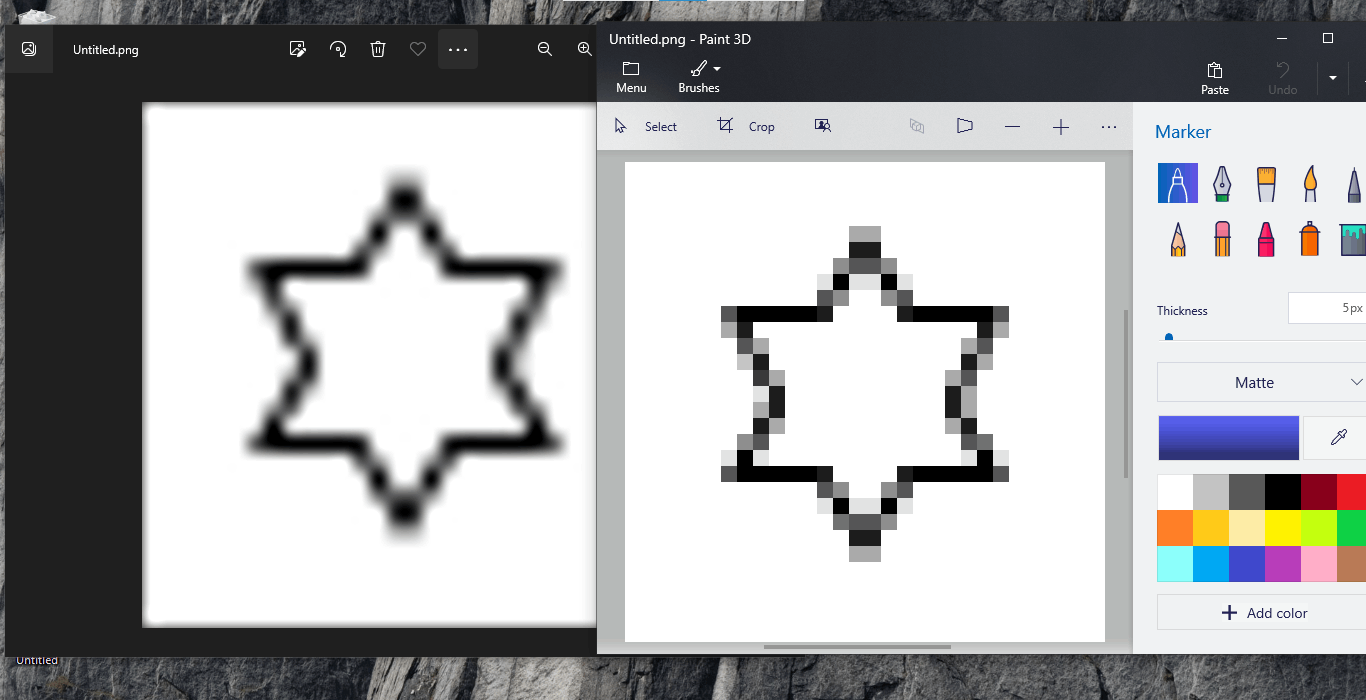This screenshot has width=1366, height=700.
Task: Activate the Select tool
Action: [x=646, y=126]
